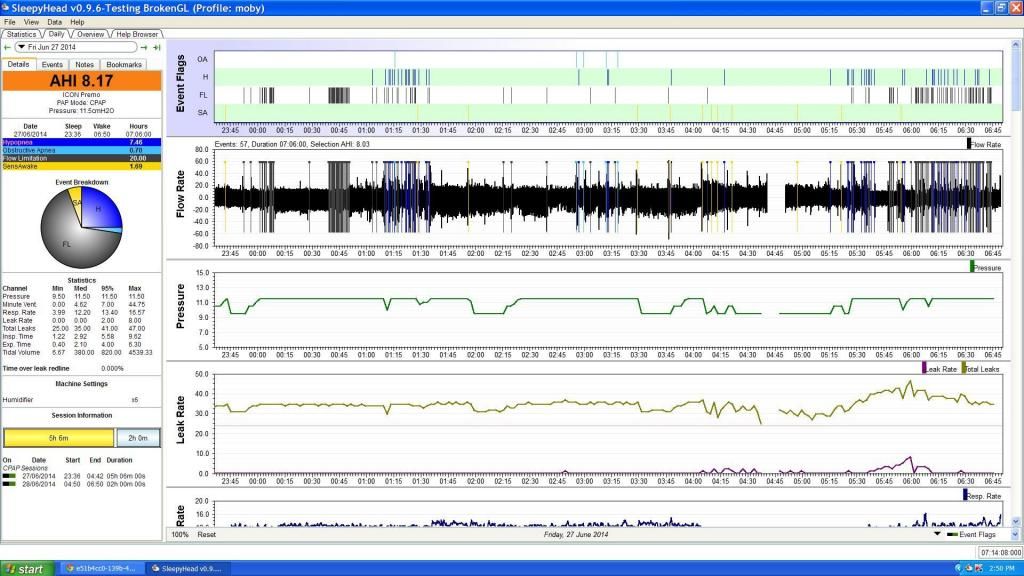Click the 'Friday, 27 June 2014' footer date
1024x576 pixels.
click(x=575, y=534)
